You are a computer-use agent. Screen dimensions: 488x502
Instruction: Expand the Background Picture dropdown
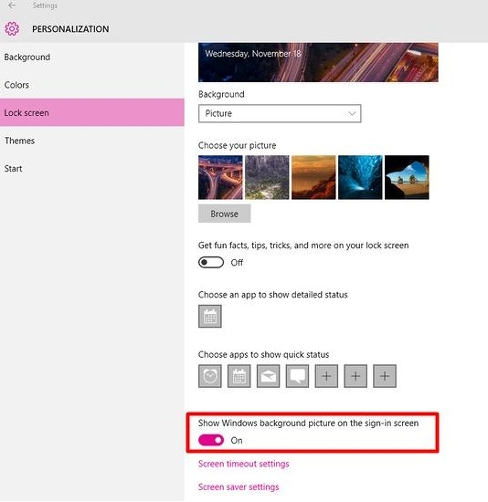279,114
